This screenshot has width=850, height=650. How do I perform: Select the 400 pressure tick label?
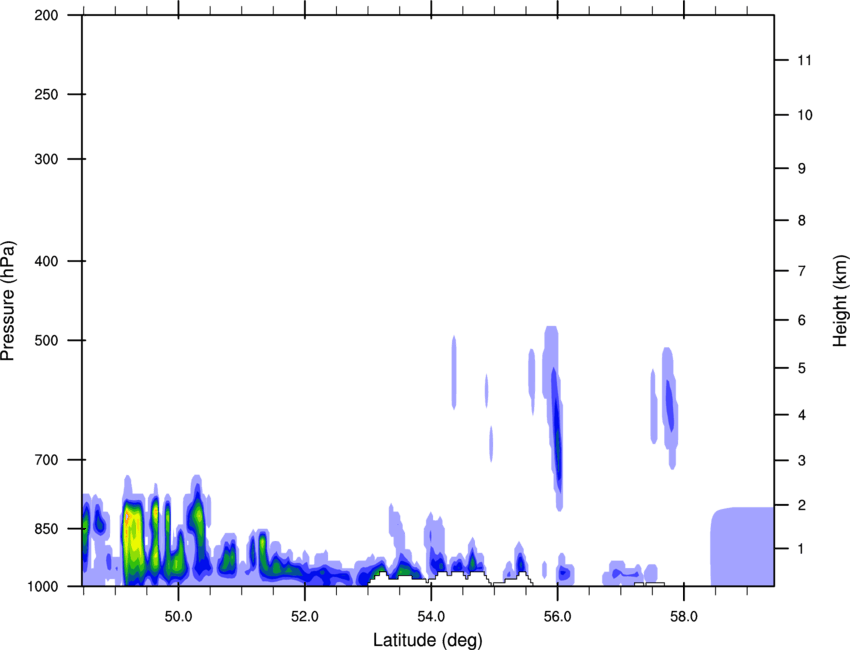click(46, 261)
